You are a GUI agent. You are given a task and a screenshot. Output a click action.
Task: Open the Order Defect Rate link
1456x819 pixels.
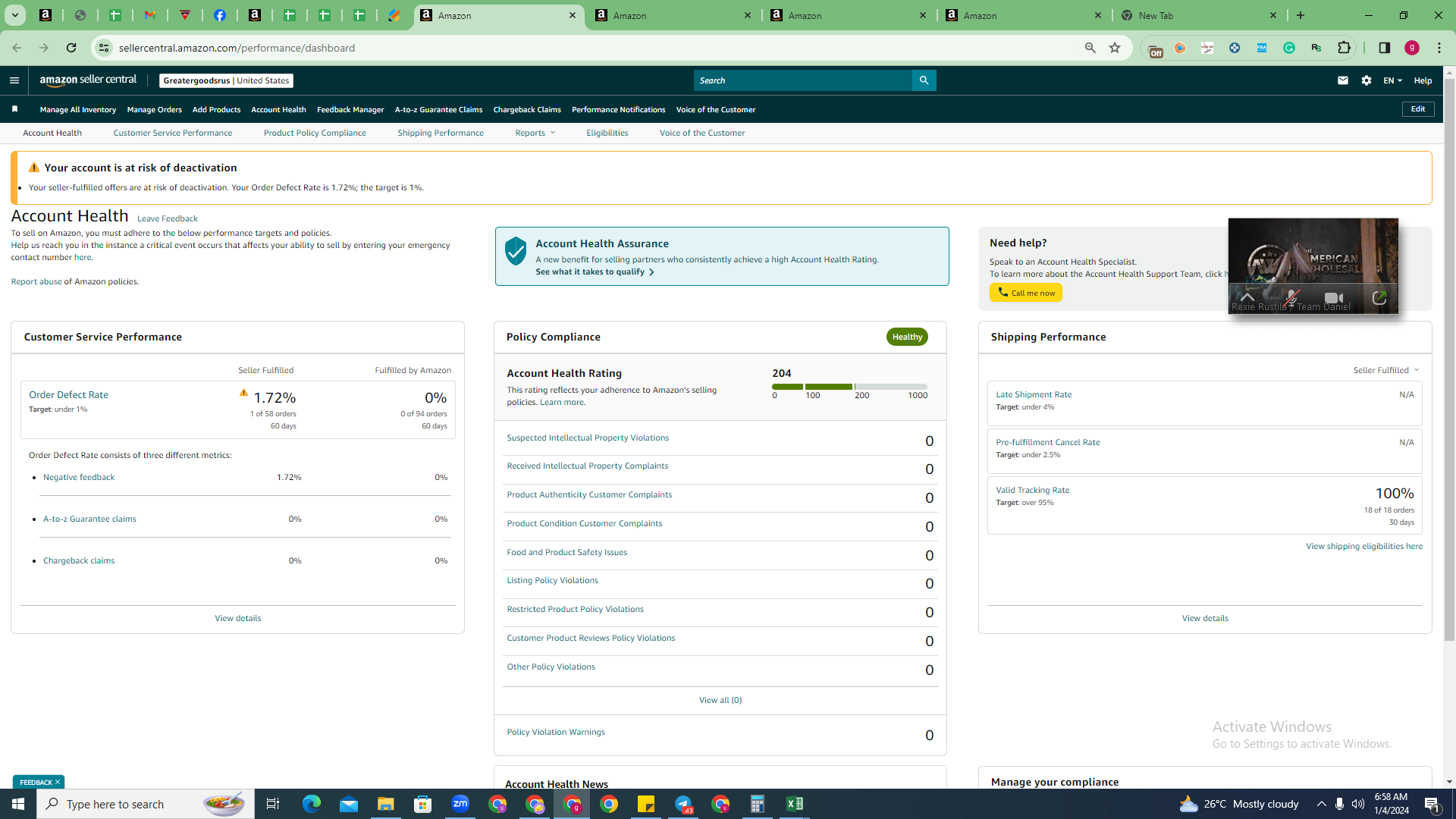68,394
